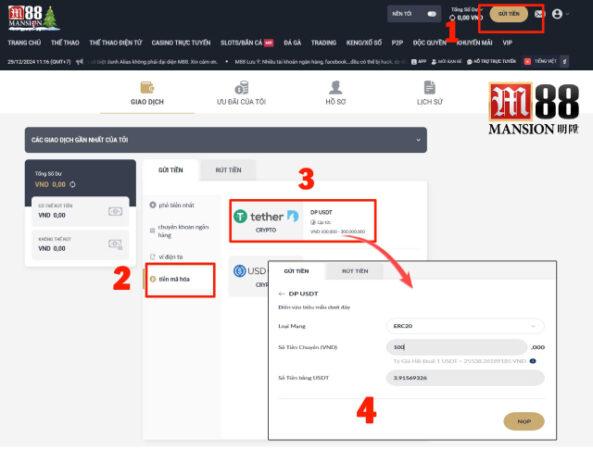Open HỖ TRỢ TRỰC TUYẾN live support

(491, 61)
